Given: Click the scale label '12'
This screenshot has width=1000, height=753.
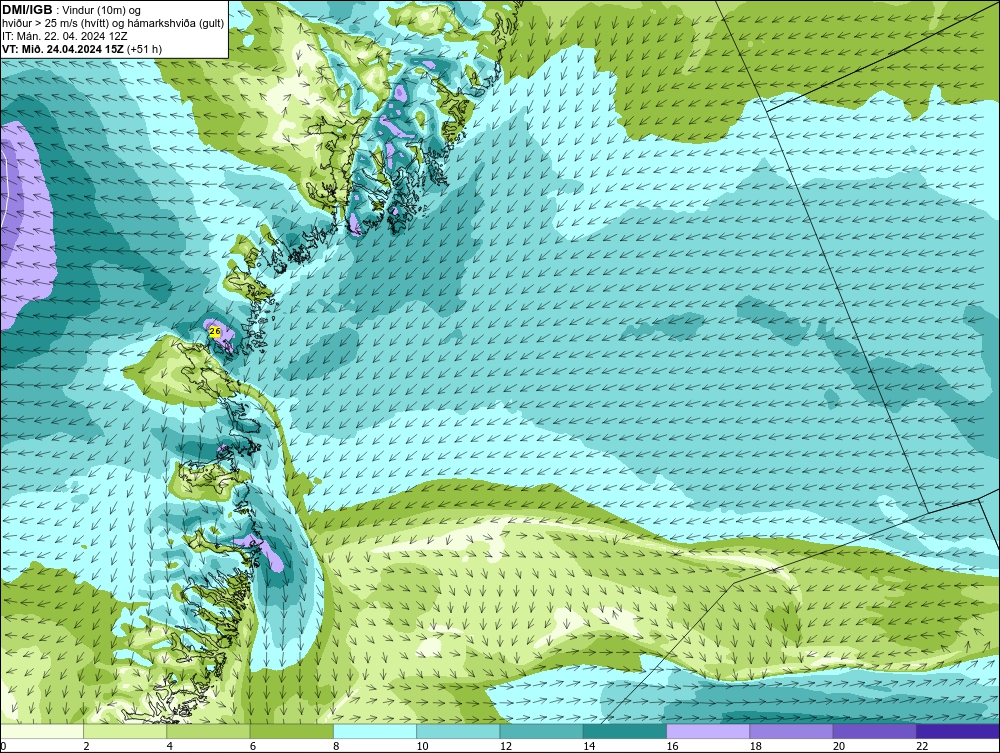Looking at the screenshot, I should (x=505, y=746).
